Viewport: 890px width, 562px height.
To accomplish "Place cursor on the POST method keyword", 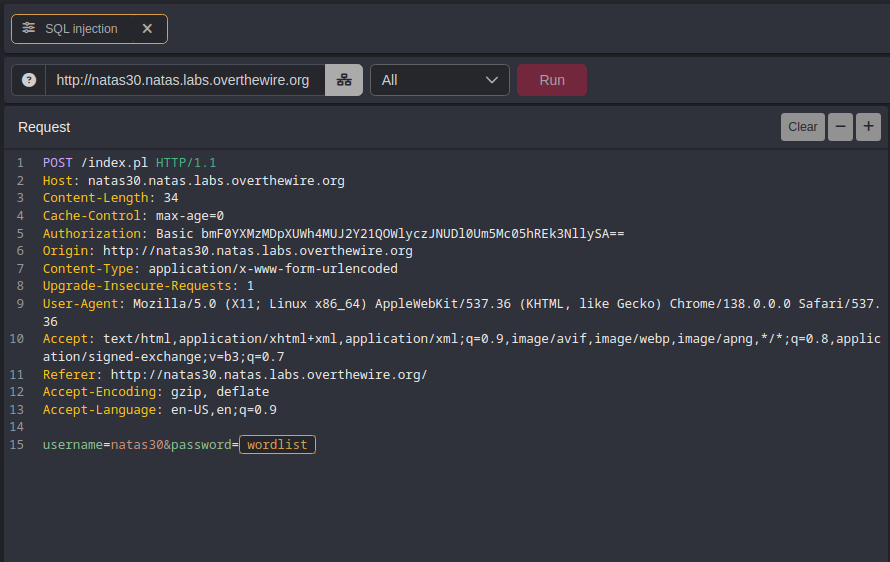I will click(x=58, y=162).
